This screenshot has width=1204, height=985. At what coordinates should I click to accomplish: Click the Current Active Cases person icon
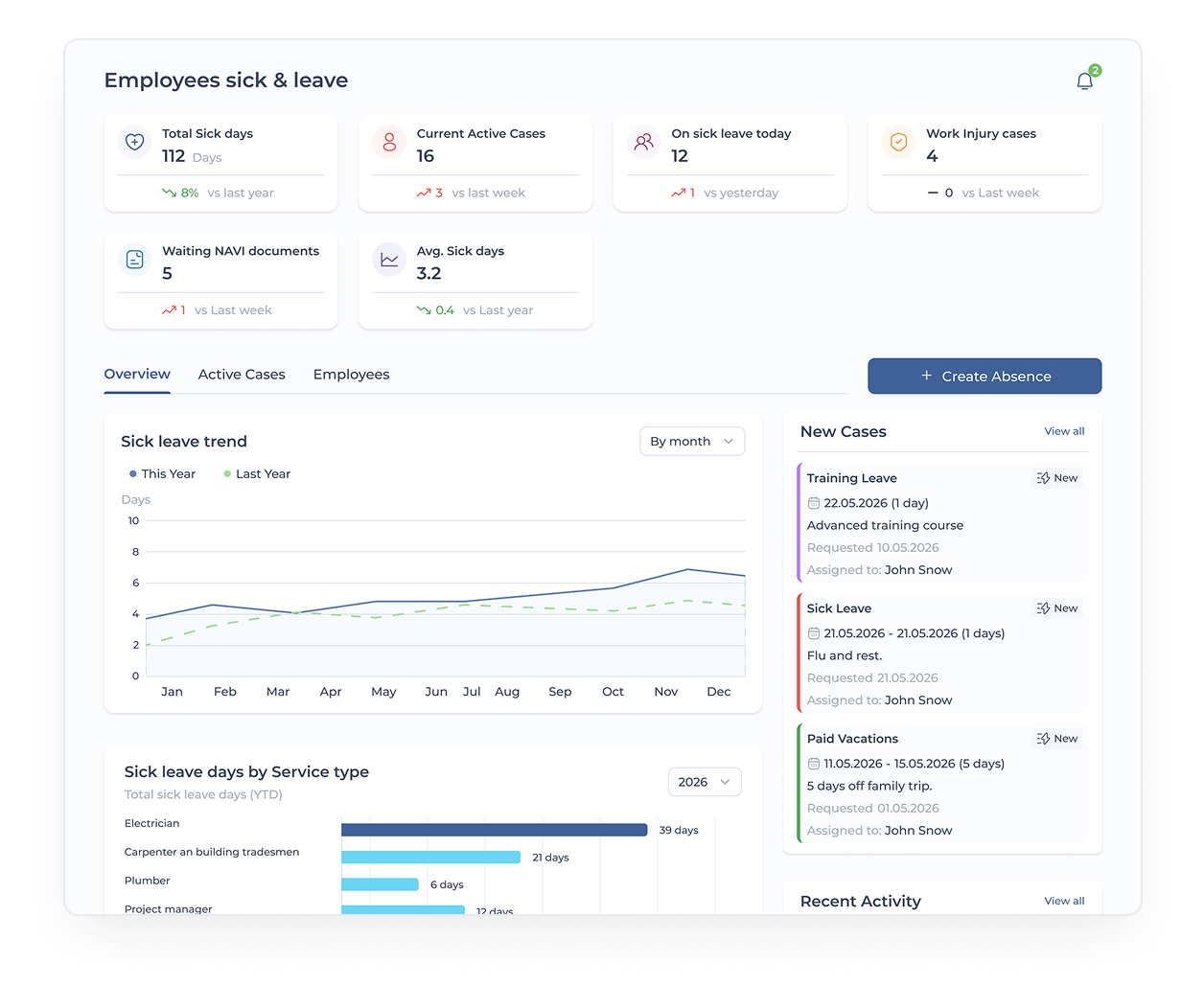click(389, 142)
